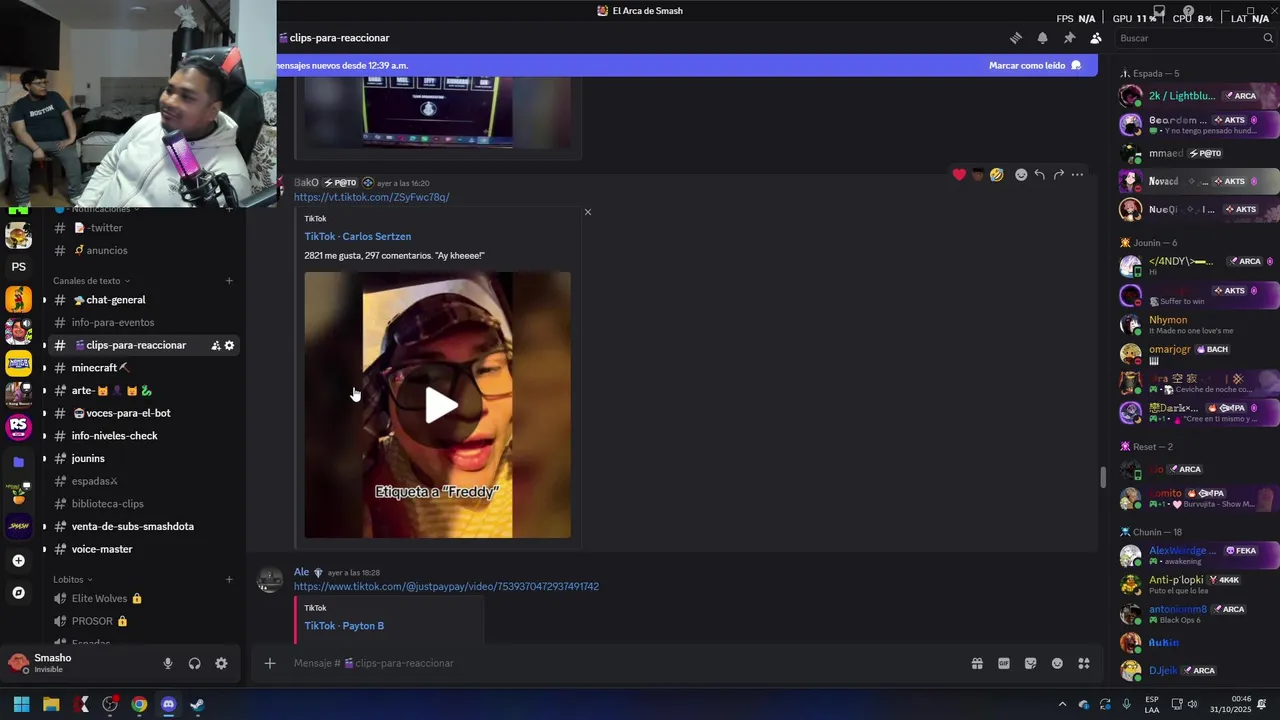Open the apps icon in message bar
This screenshot has height=720, width=1280.
pos(1084,663)
